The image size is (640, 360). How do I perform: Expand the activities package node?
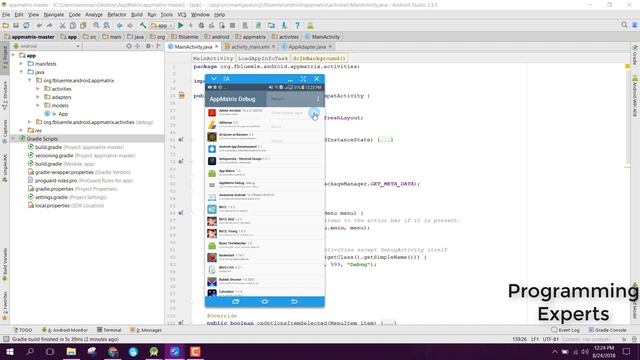point(38,89)
